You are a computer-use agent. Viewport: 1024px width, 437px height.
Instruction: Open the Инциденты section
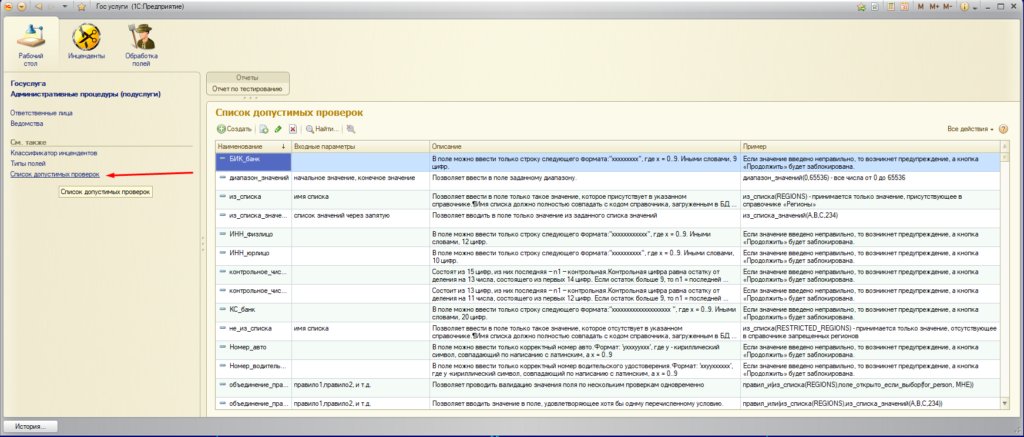[86, 43]
